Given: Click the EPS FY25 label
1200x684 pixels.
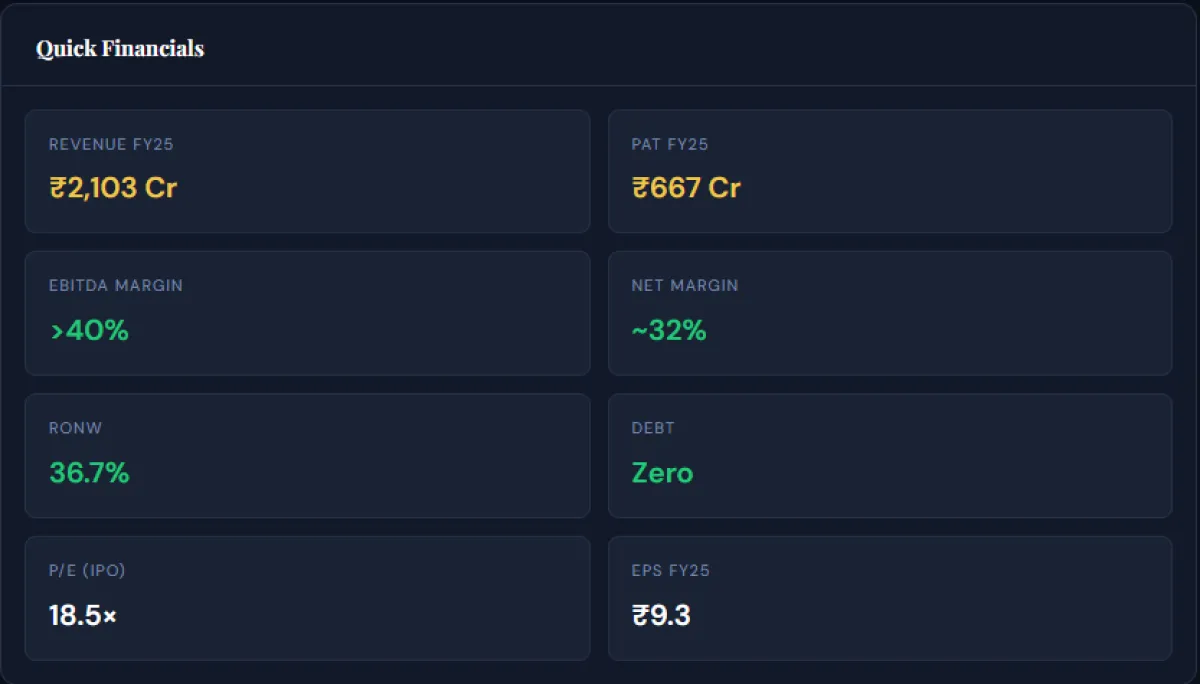Looking at the screenshot, I should [670, 571].
